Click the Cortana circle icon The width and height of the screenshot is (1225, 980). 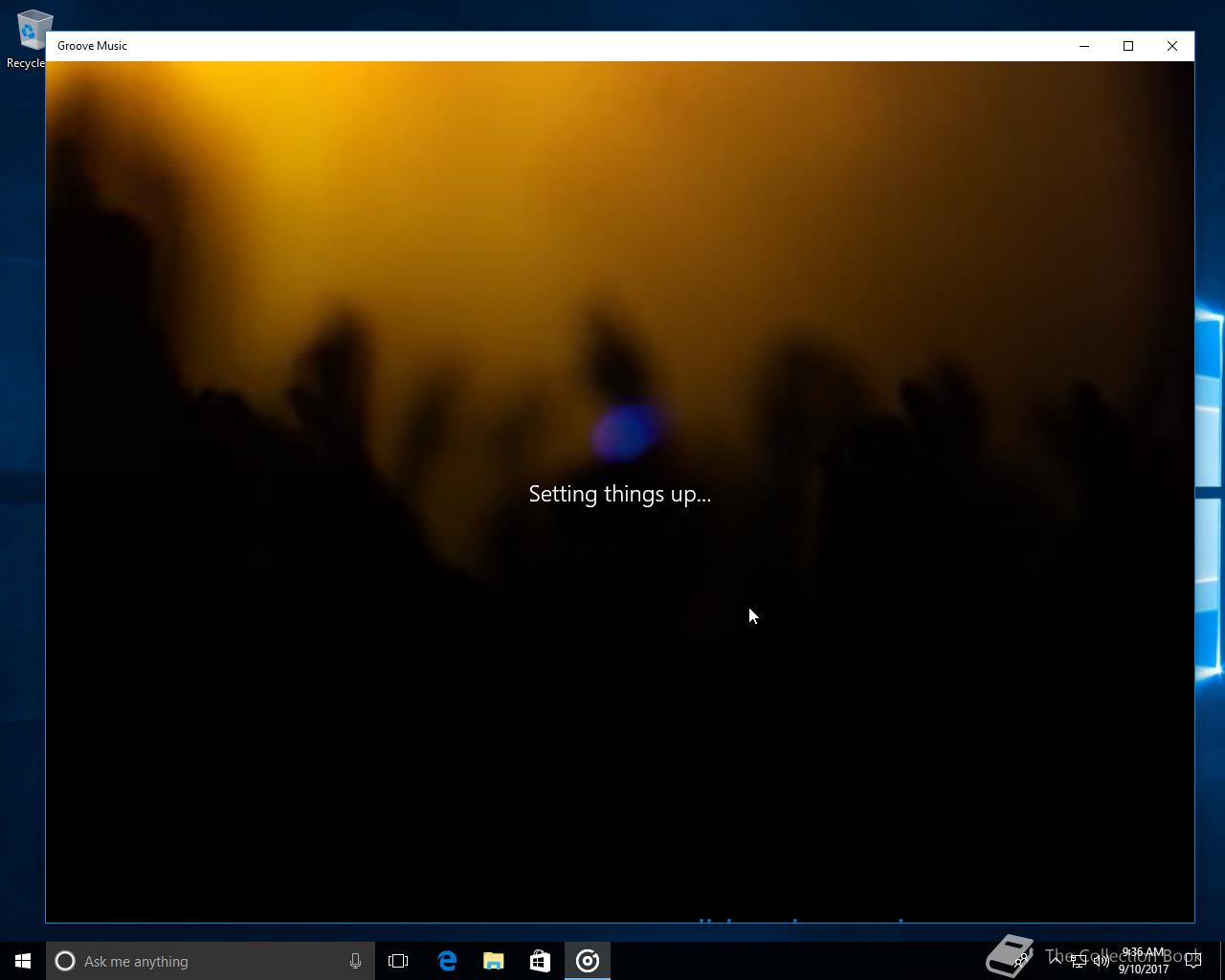(65, 961)
